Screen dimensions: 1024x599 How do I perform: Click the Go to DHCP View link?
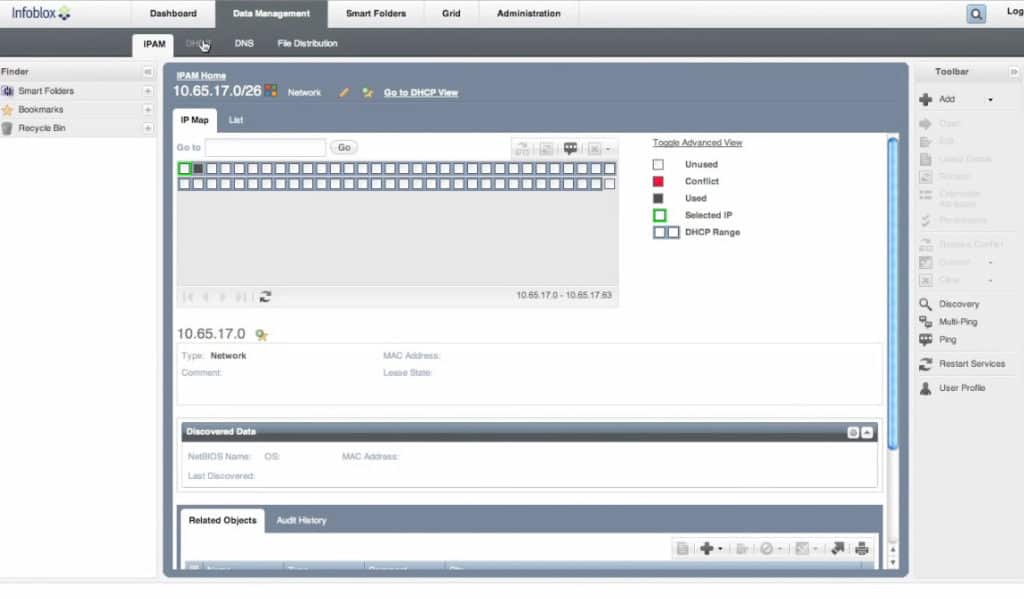click(421, 93)
